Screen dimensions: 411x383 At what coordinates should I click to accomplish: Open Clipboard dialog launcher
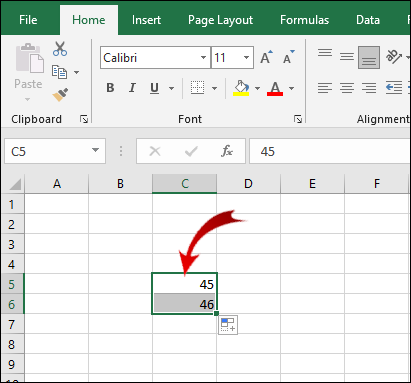(84, 119)
